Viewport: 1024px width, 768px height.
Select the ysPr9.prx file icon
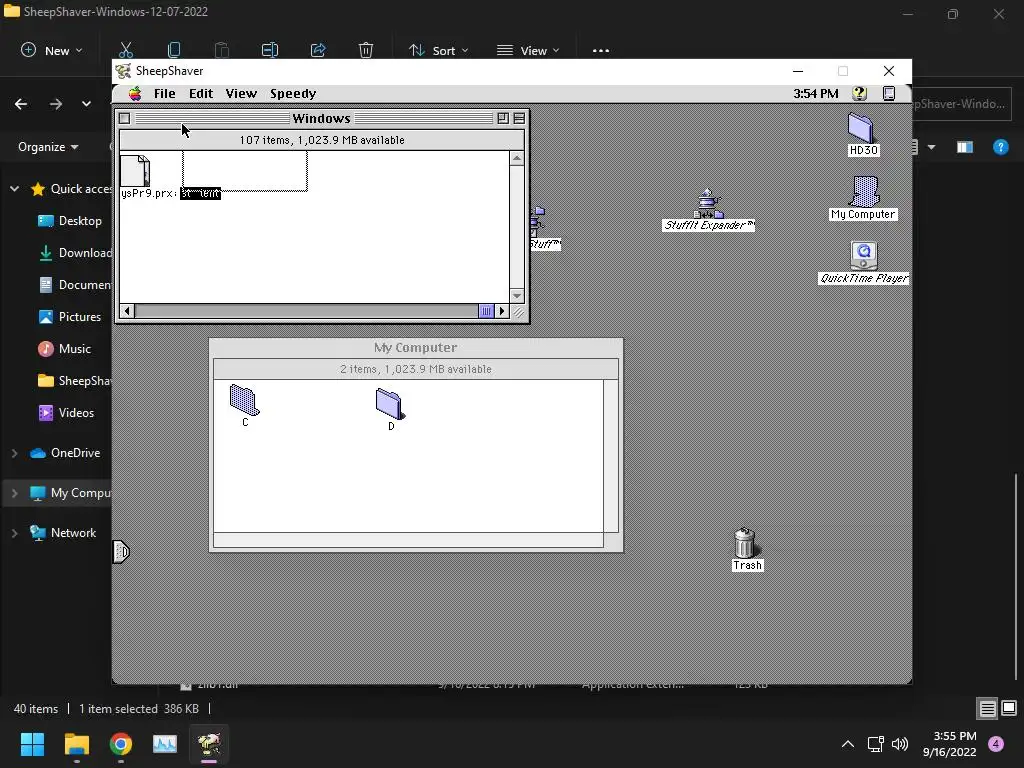click(x=135, y=171)
